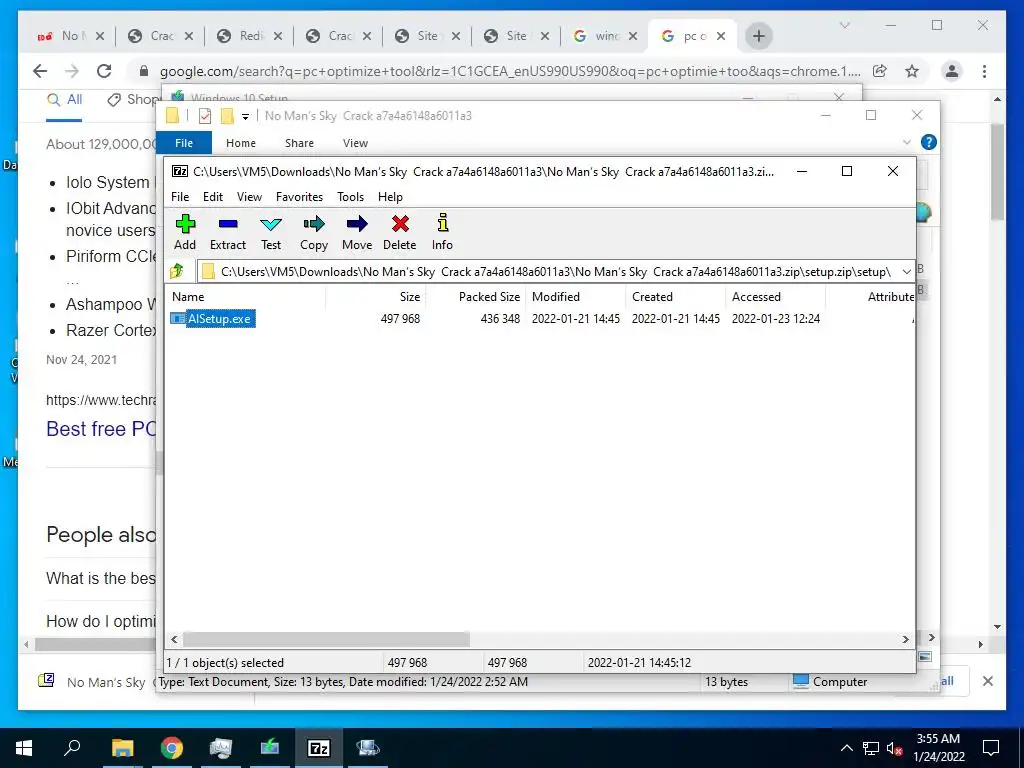Sort by Size column header
The image size is (1024, 768).
click(x=376, y=296)
